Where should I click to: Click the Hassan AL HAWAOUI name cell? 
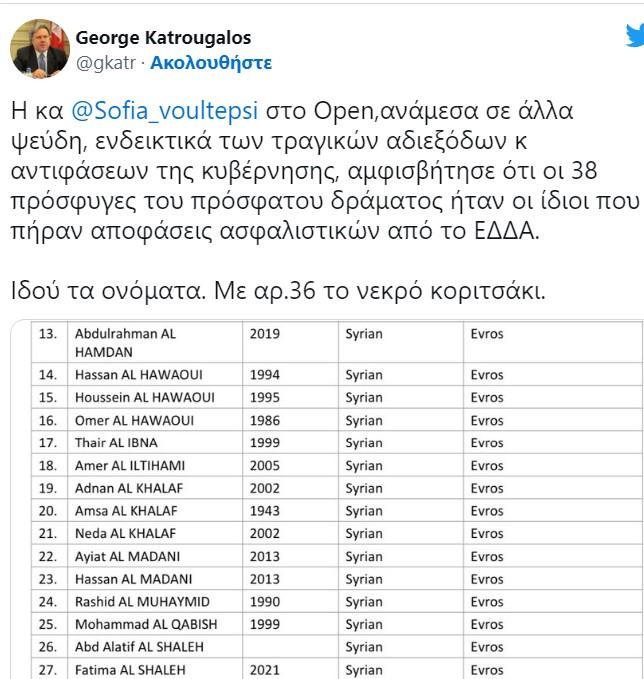tap(155, 375)
